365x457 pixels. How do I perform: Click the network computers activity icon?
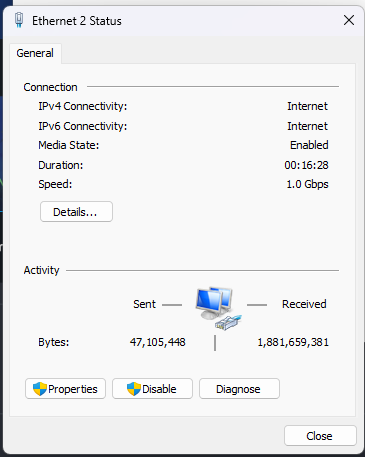point(218,308)
